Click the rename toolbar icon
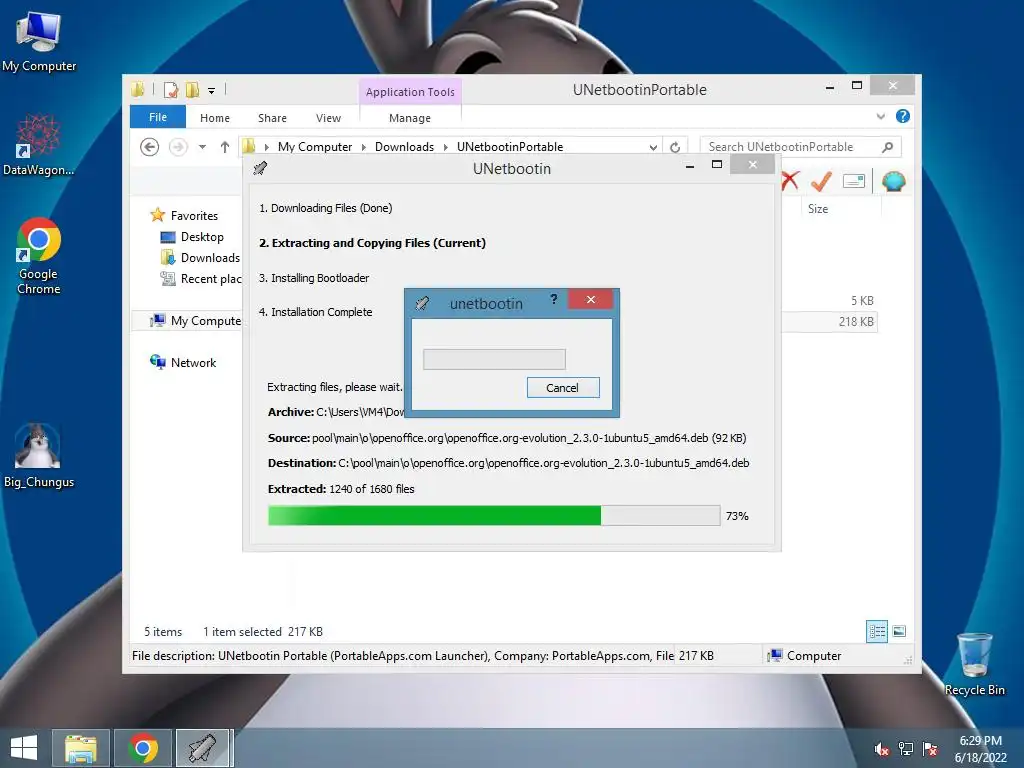Image resolution: width=1024 pixels, height=768 pixels. (x=854, y=181)
